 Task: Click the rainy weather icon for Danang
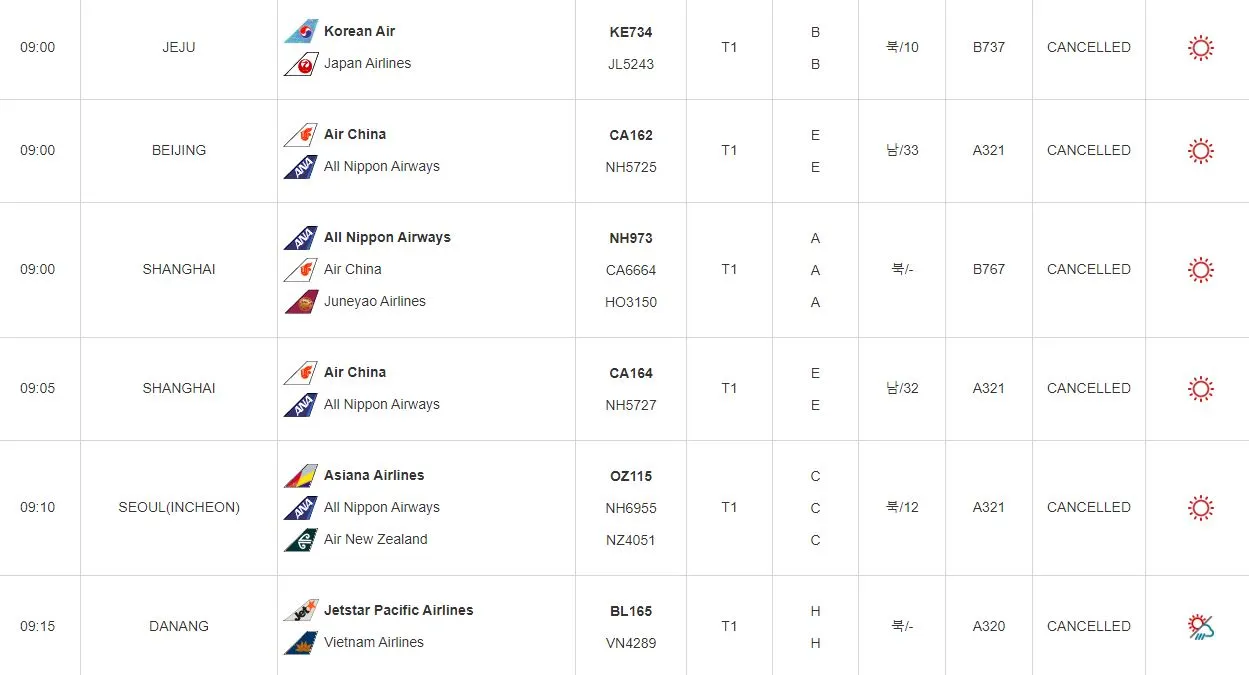1200,627
